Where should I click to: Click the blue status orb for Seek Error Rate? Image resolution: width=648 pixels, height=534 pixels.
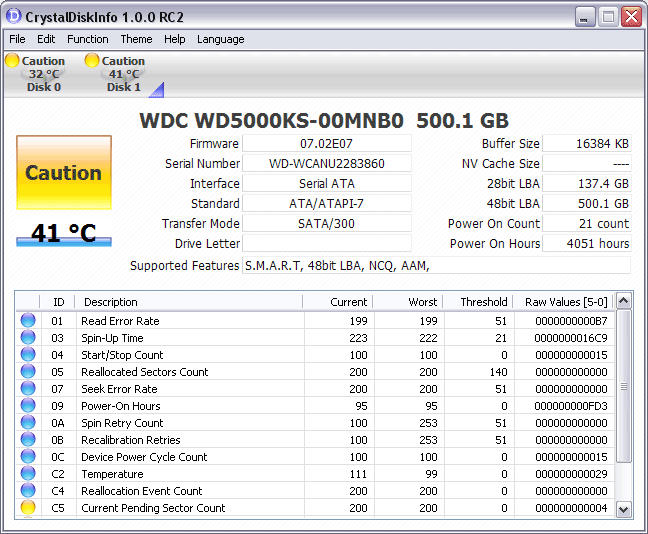pyautogui.click(x=28, y=388)
